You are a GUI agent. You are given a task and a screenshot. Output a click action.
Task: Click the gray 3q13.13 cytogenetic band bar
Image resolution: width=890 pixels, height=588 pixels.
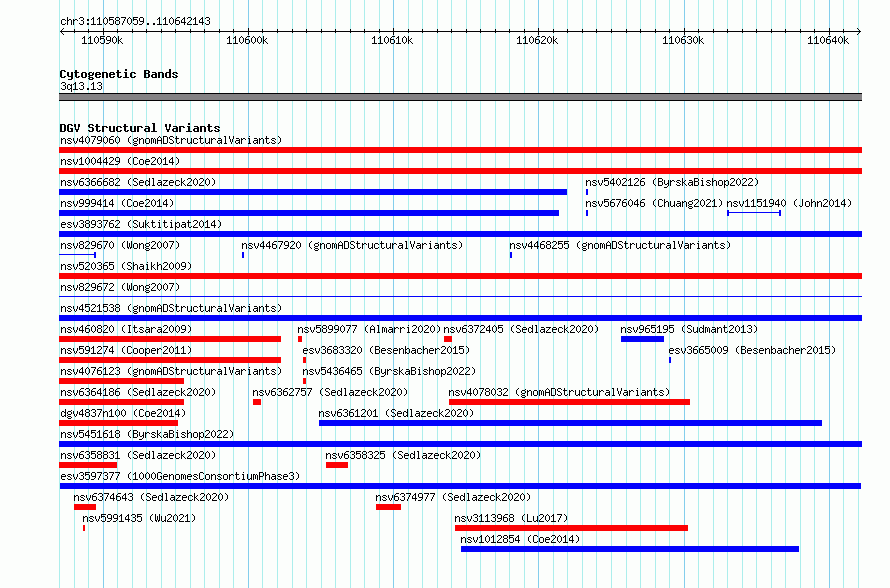[460, 97]
